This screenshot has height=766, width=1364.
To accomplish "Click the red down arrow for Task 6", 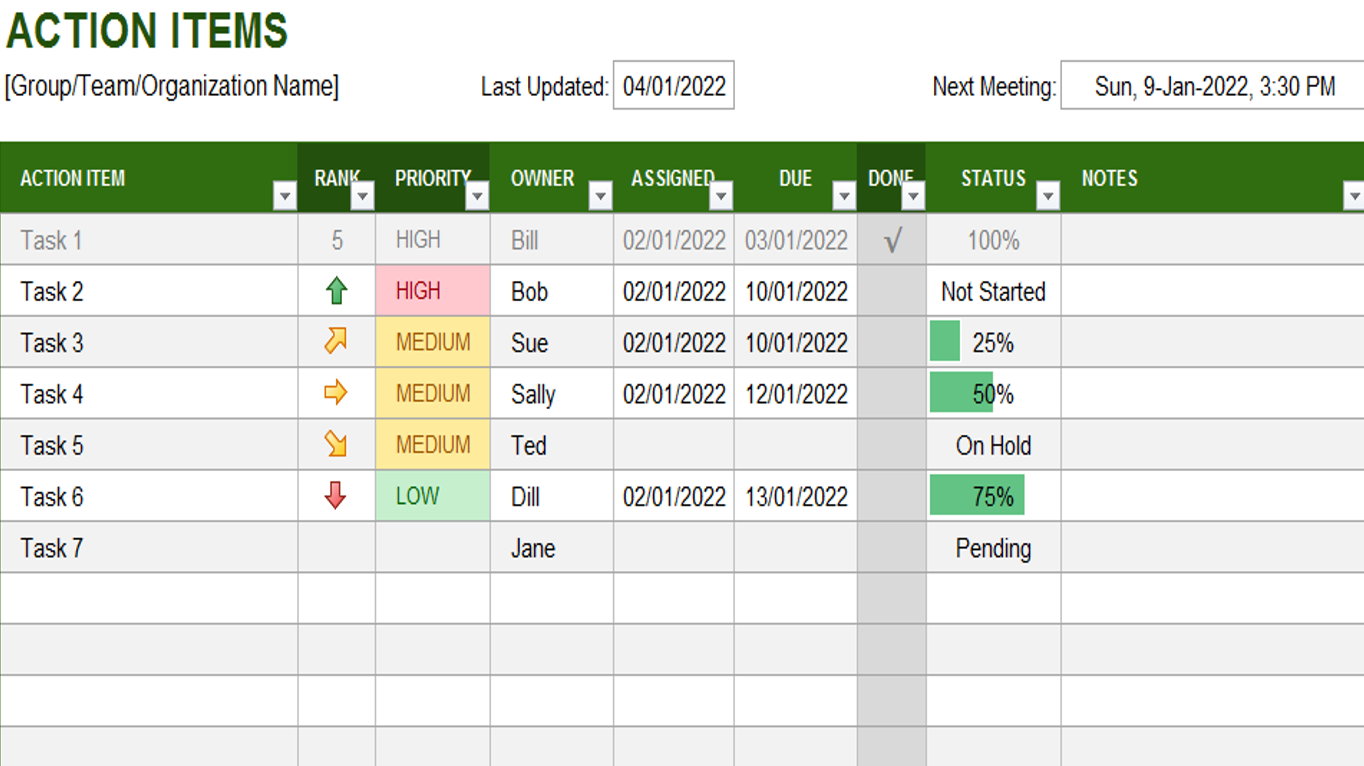I will [x=336, y=495].
